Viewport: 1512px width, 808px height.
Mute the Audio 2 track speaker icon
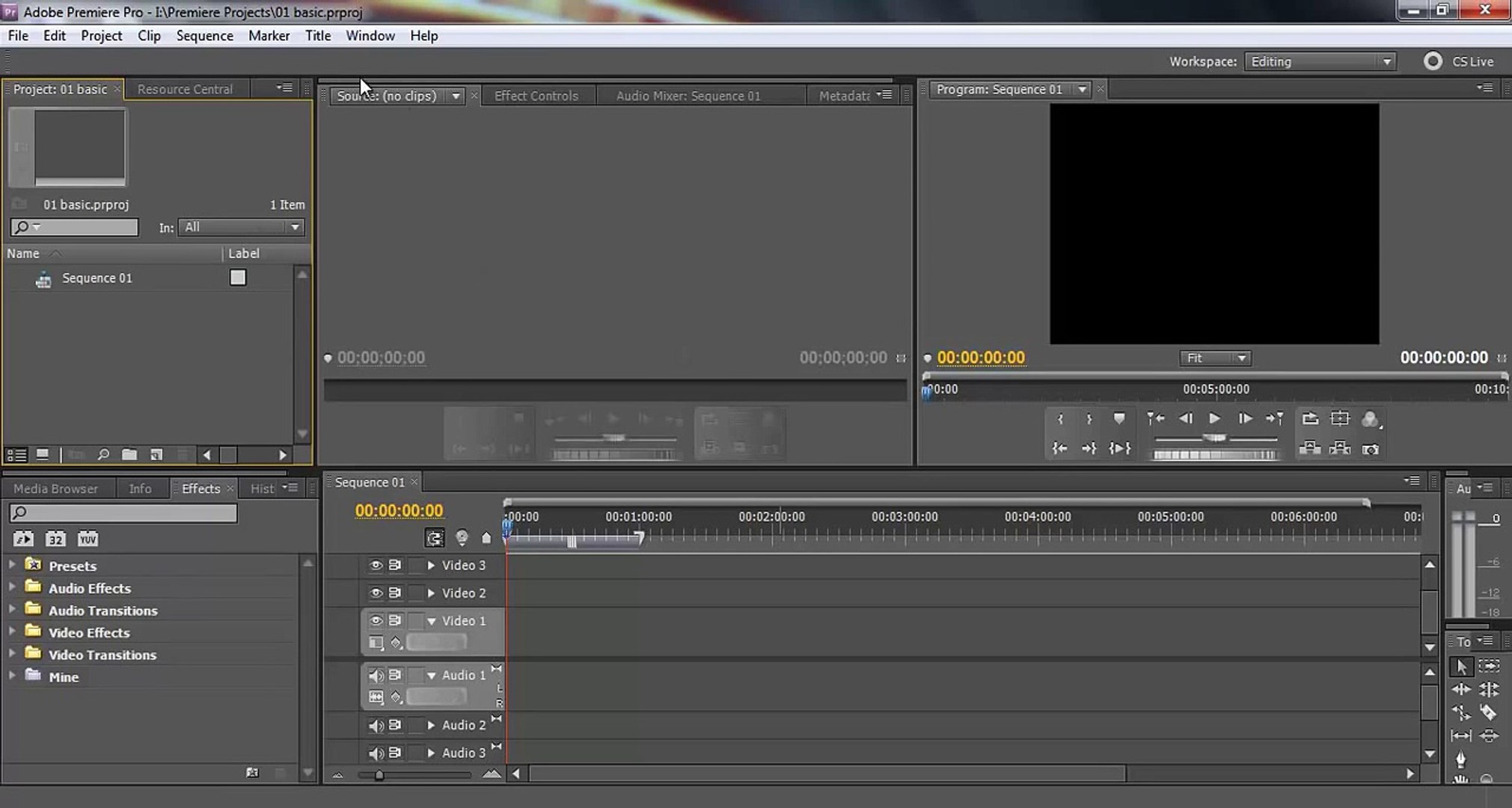coord(376,725)
